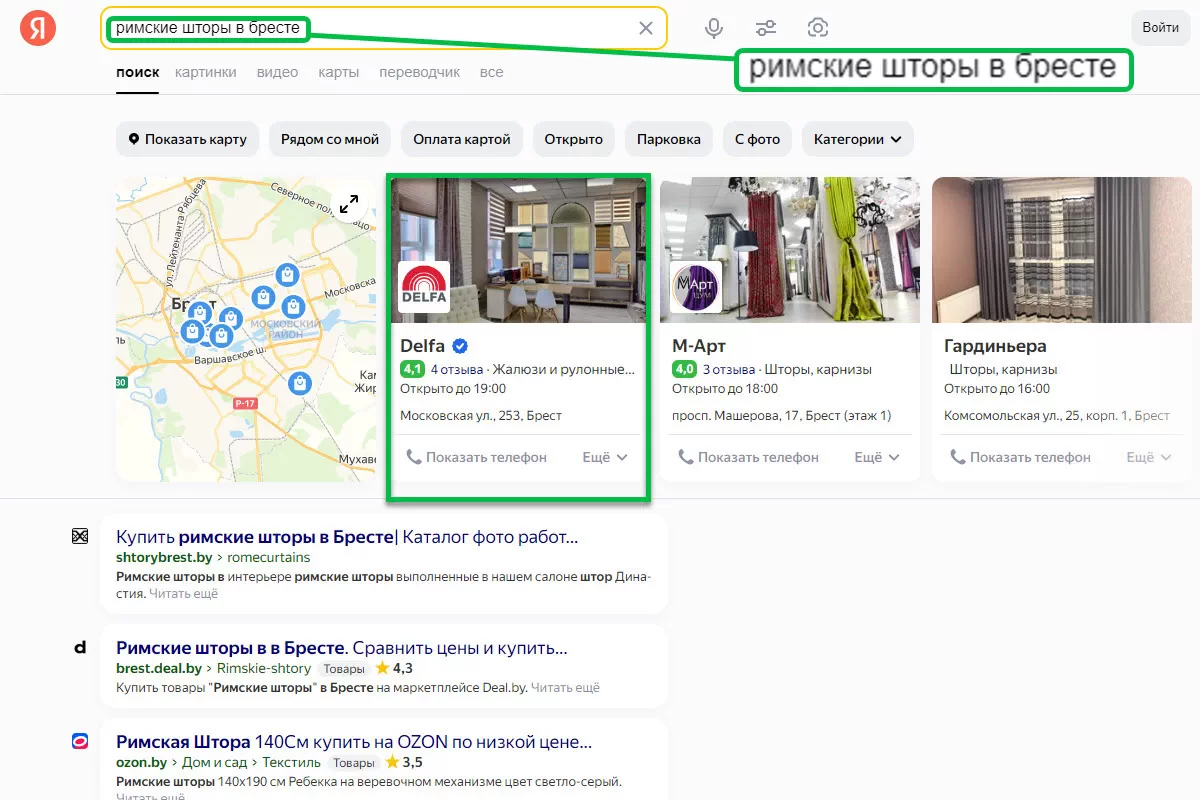Image resolution: width=1200 pixels, height=800 pixels.
Task: Open search settings sliders icon
Action: click(x=766, y=28)
